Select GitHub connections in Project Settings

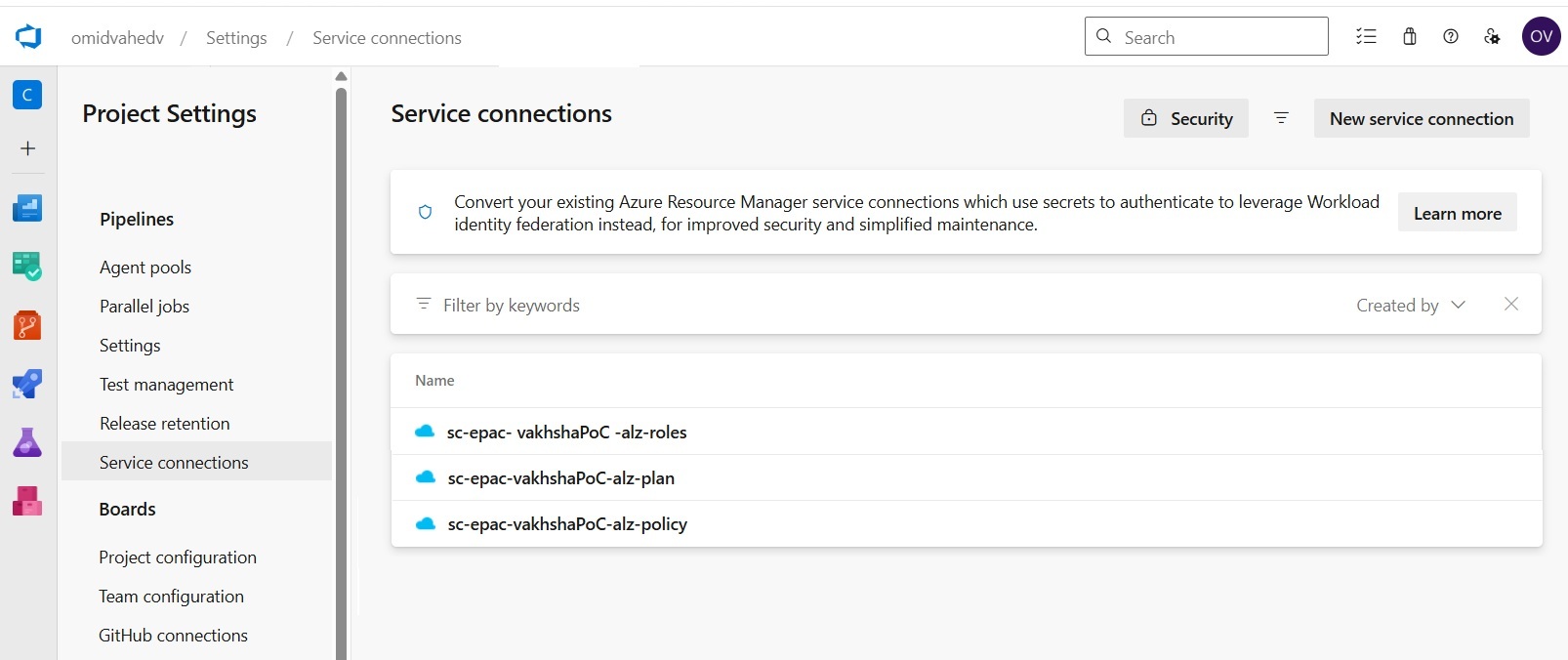pyautogui.click(x=173, y=636)
